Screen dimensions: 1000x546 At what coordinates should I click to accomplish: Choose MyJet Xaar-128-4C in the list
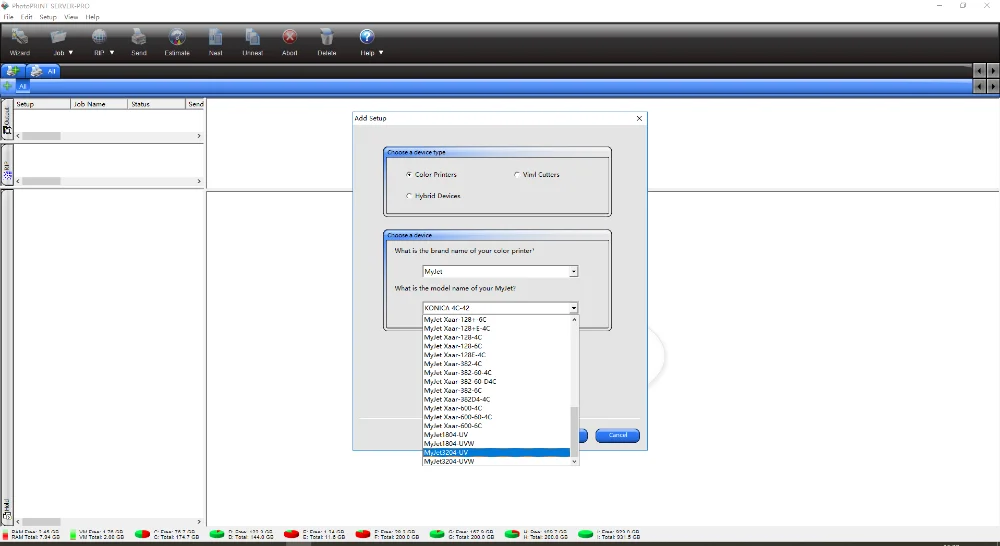(x=496, y=337)
